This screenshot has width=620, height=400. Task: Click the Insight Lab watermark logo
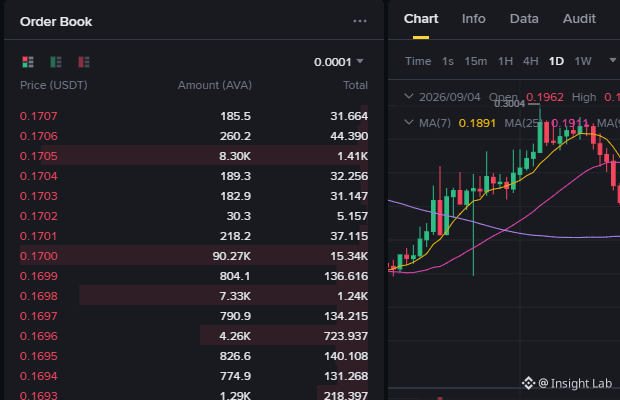[x=528, y=383]
